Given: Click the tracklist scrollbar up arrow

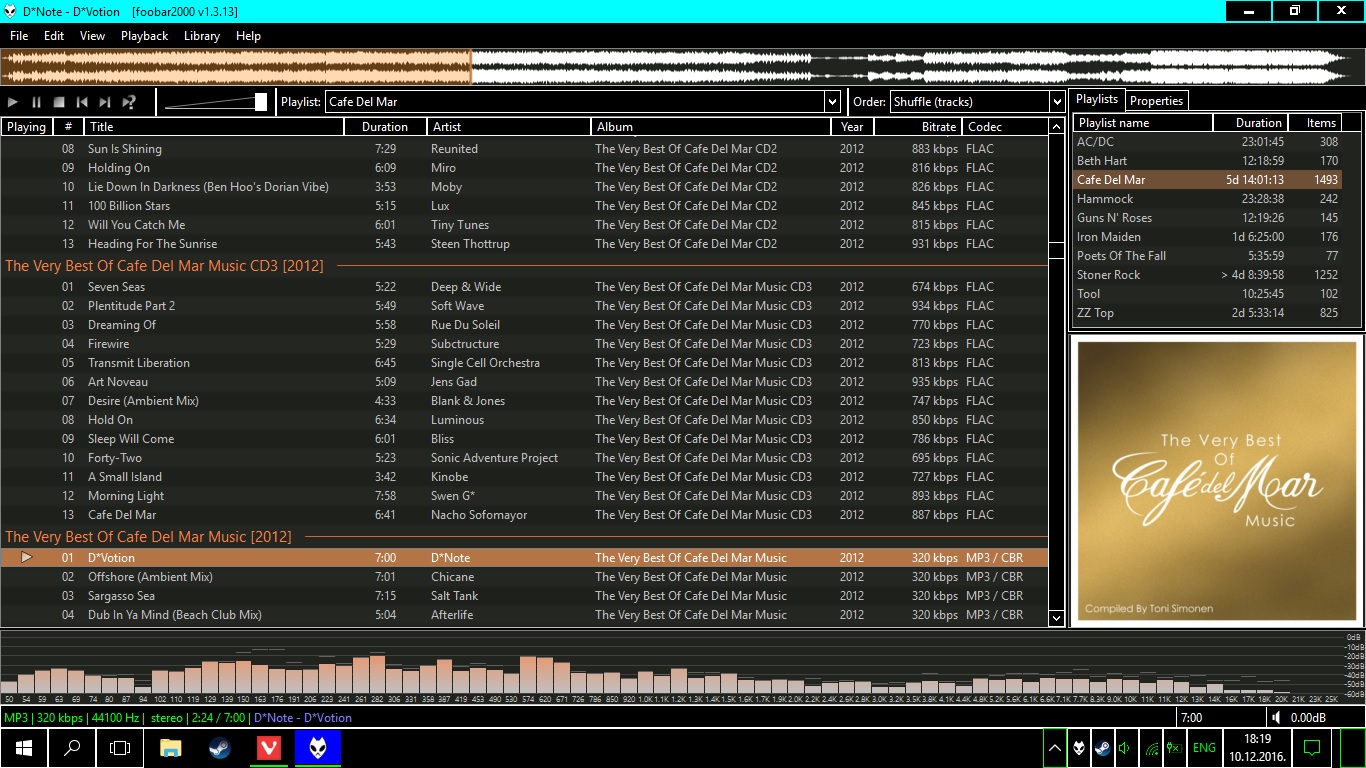Looking at the screenshot, I should point(1057,127).
